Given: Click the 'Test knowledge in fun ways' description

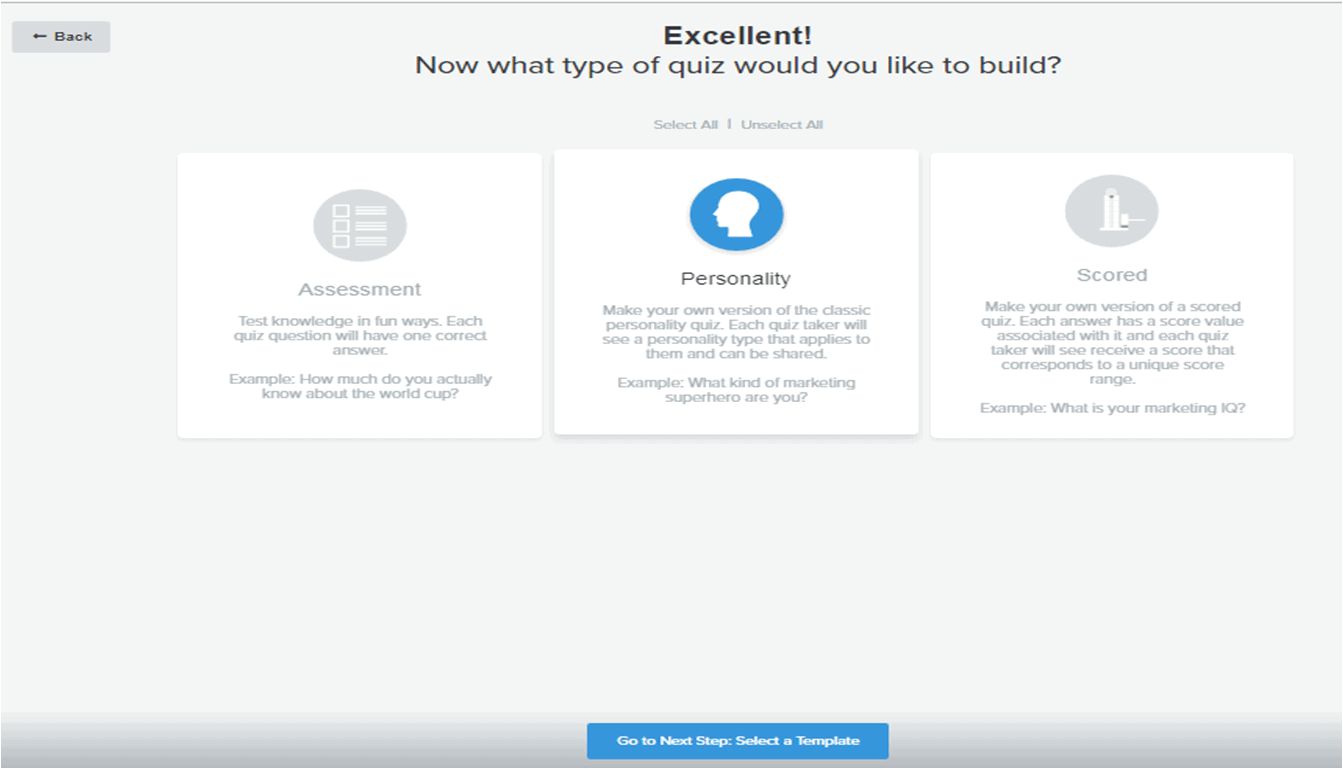Looking at the screenshot, I should click(360, 336).
